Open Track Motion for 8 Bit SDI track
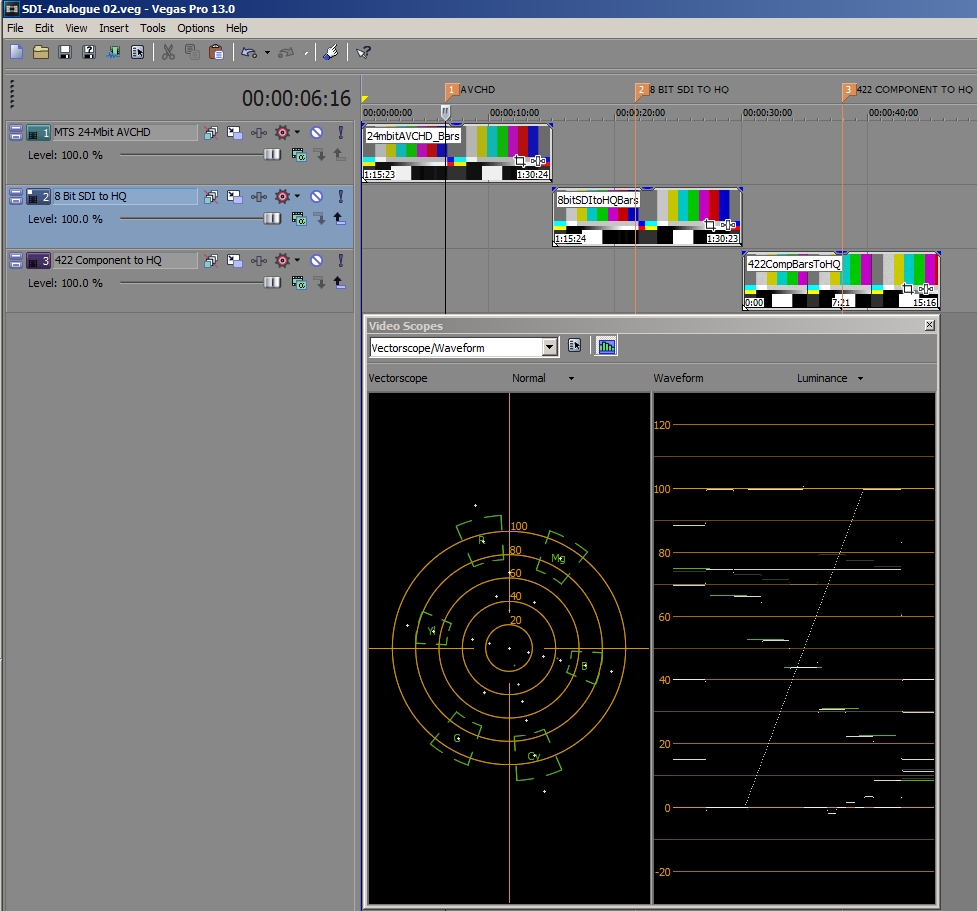The image size is (977, 911). 234,196
